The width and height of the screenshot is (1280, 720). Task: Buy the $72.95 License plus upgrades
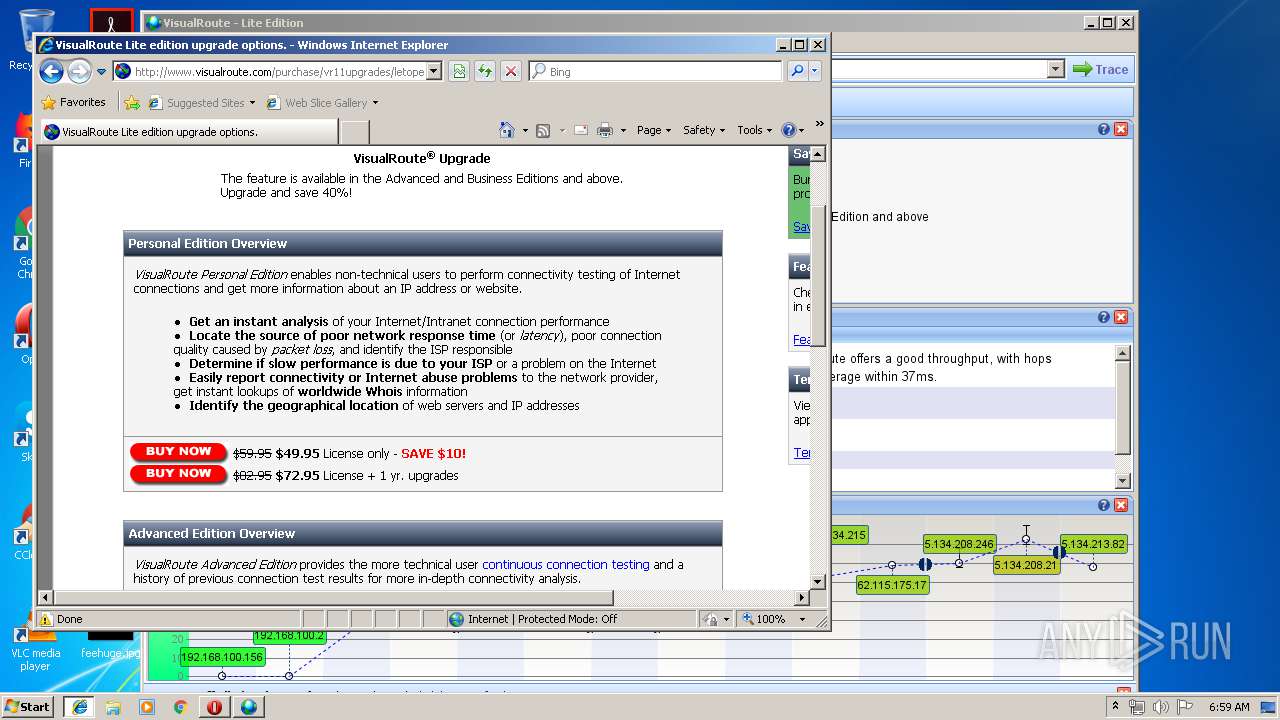178,474
